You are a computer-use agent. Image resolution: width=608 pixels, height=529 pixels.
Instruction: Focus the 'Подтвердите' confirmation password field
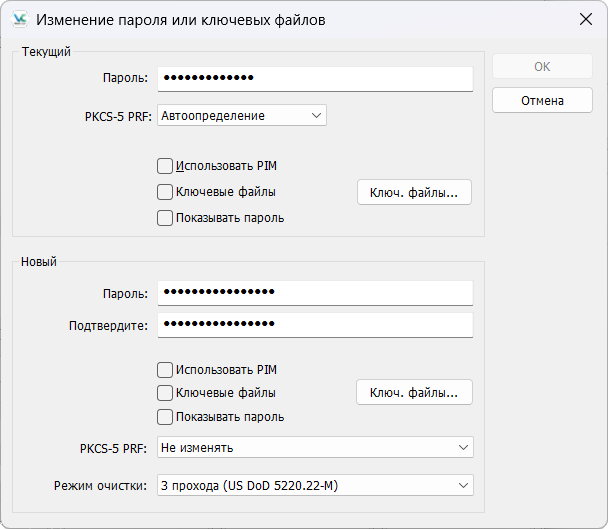[314, 326]
